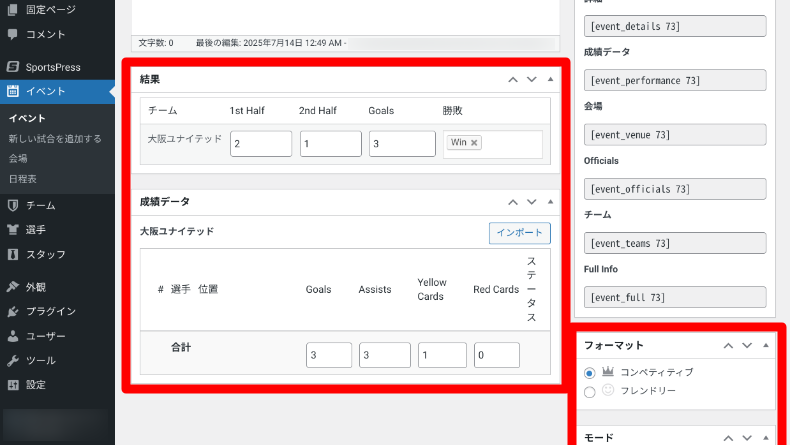Click the 2nd Half score field

[x=331, y=144]
